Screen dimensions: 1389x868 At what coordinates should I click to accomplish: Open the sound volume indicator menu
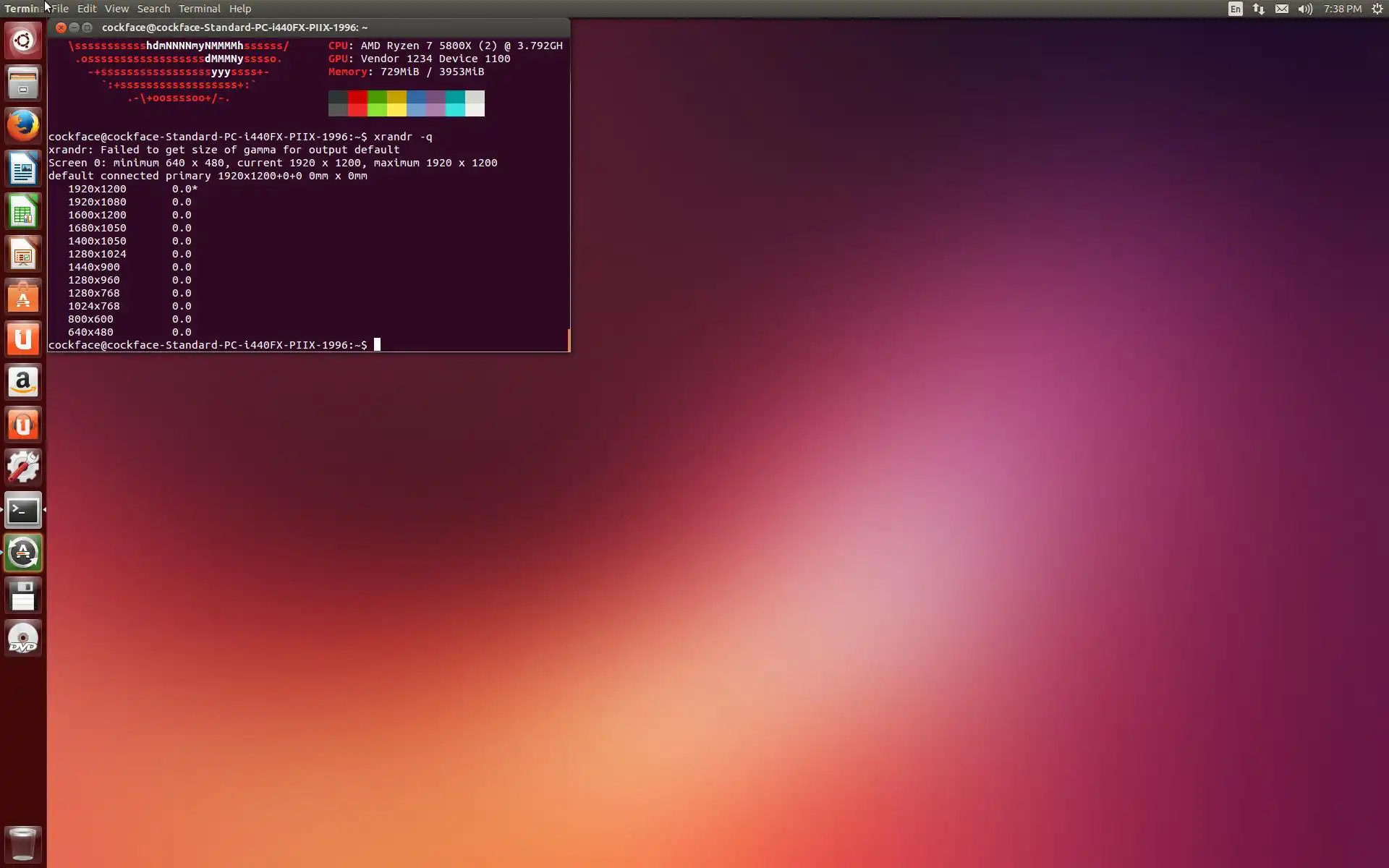point(1305,9)
